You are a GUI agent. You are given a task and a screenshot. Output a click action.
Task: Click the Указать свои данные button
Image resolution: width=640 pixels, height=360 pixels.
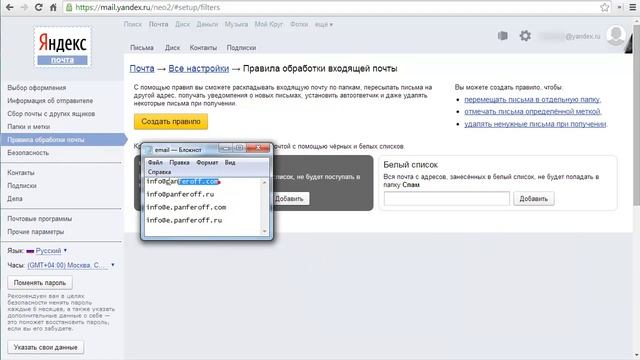[x=45, y=347]
